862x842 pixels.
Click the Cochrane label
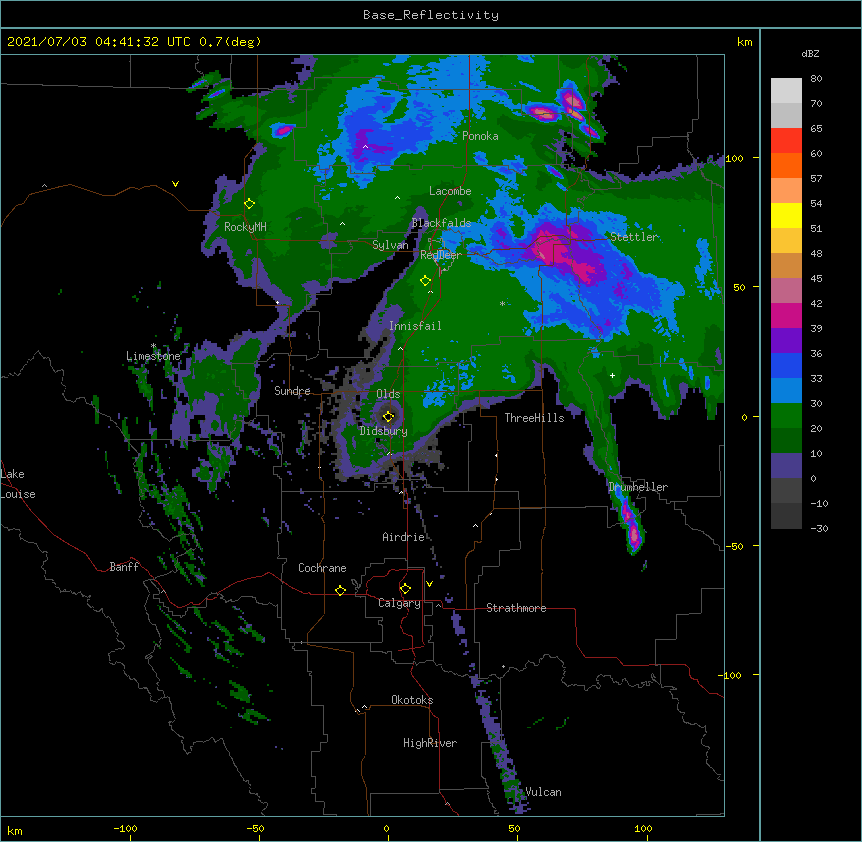tap(322, 568)
